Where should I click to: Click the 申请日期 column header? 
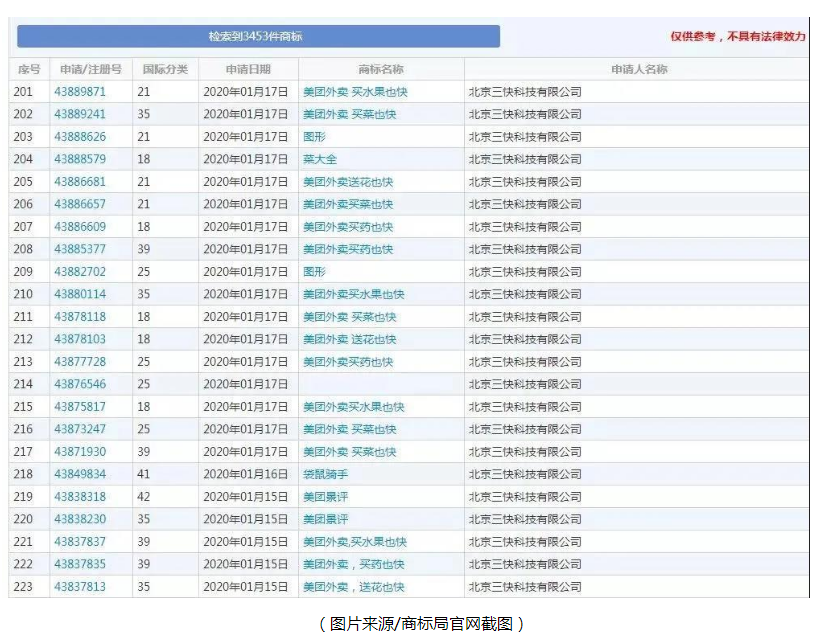pyautogui.click(x=246, y=69)
